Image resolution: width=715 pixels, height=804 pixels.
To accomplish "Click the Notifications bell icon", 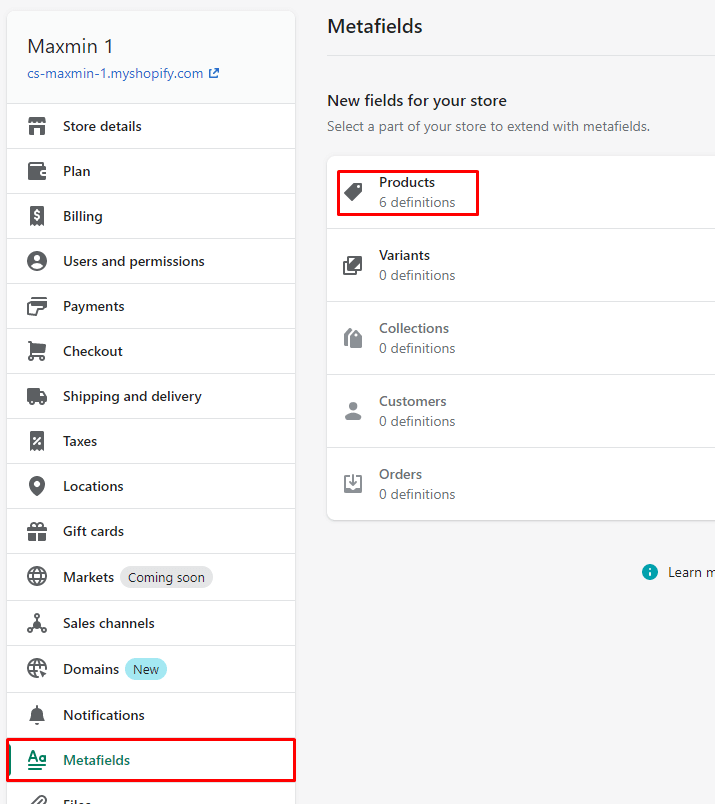I will pyautogui.click(x=37, y=715).
